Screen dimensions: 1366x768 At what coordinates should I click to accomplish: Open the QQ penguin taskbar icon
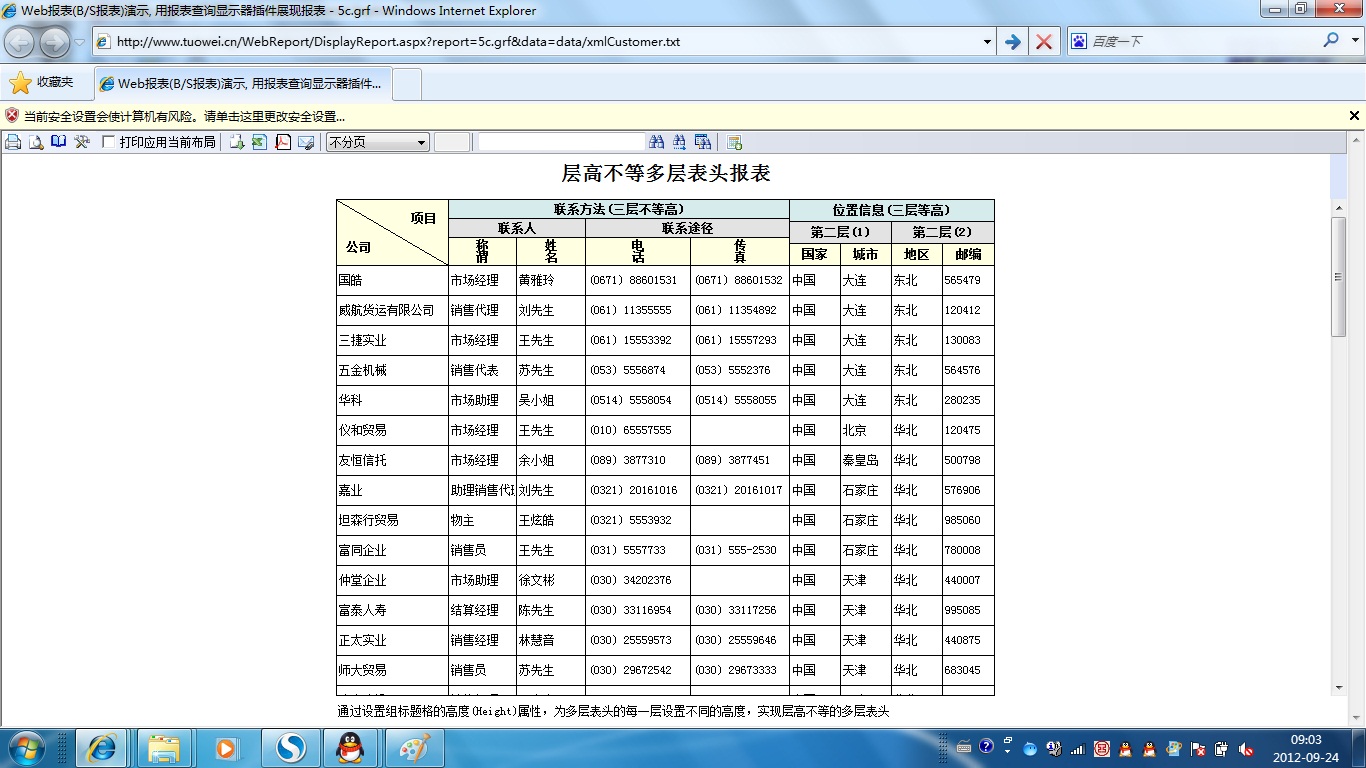(x=350, y=747)
